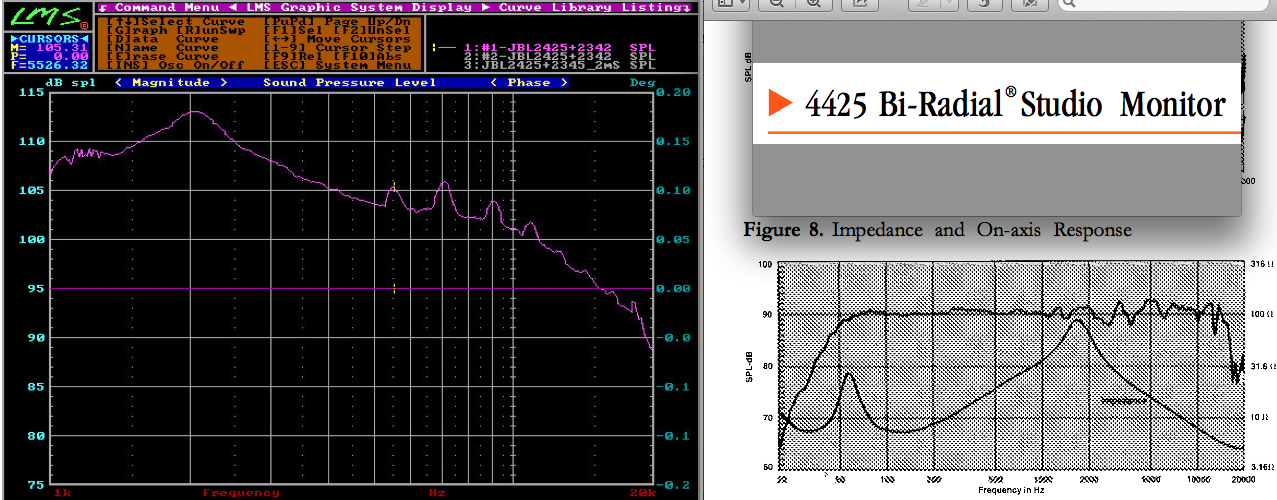Screen dimensions: 1277x500
Task: Click the Hz label below the graph
Action: click(x=437, y=493)
